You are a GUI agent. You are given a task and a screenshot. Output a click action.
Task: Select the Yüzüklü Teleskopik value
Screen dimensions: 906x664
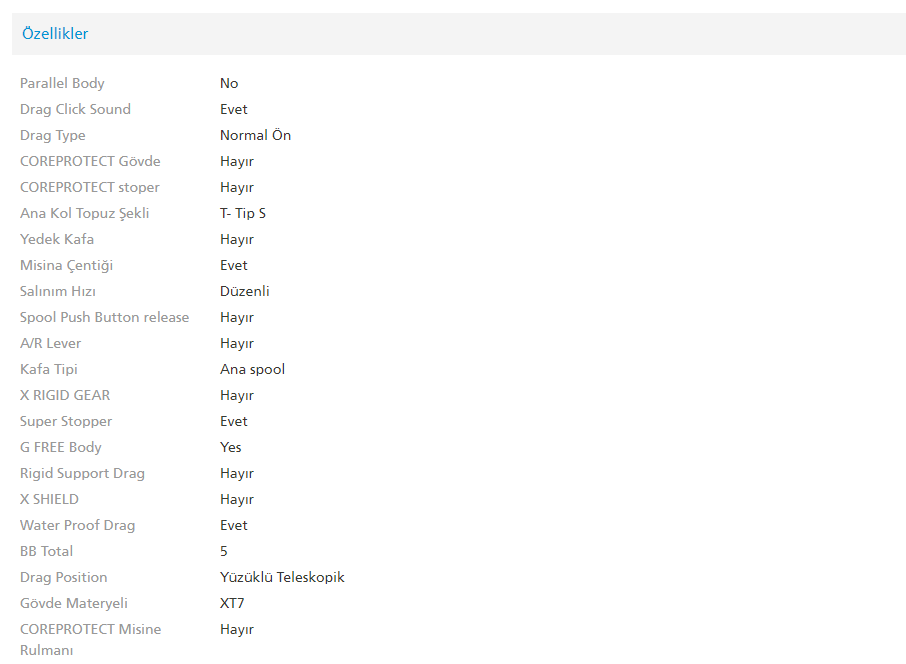[x=282, y=577]
